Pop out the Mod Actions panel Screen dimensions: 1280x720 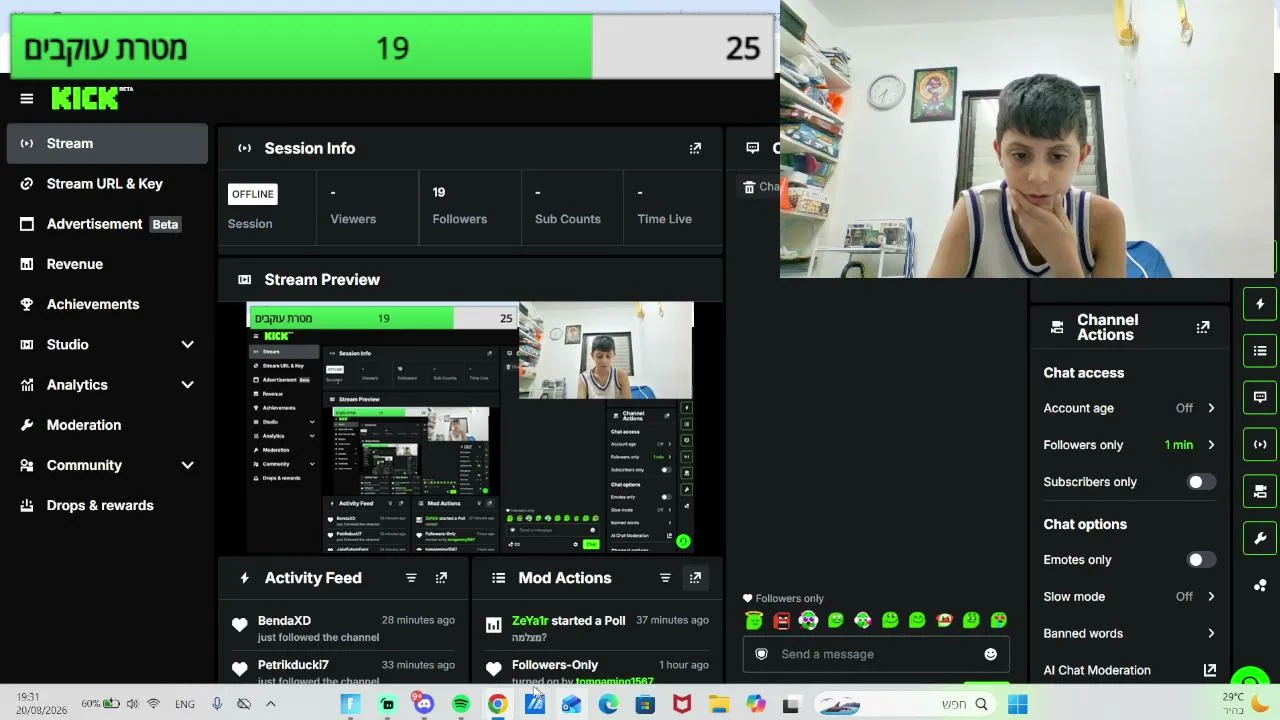click(695, 578)
